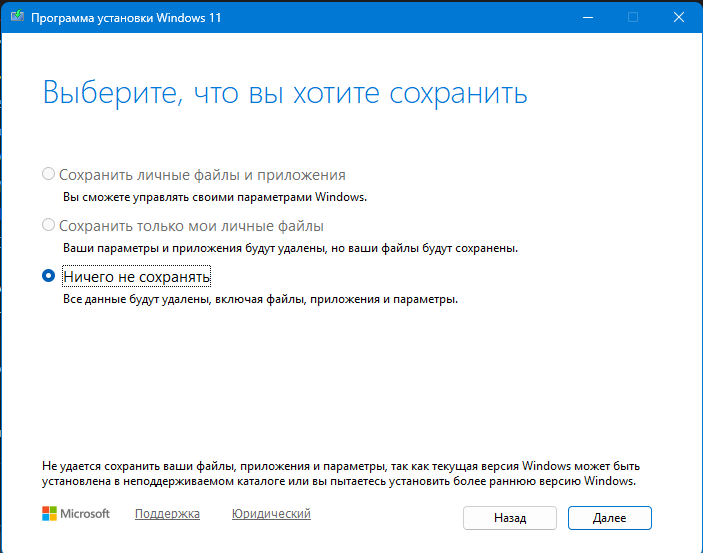The width and height of the screenshot is (703, 553).
Task: Click the Windows setup icon in title bar
Action: coord(17,17)
